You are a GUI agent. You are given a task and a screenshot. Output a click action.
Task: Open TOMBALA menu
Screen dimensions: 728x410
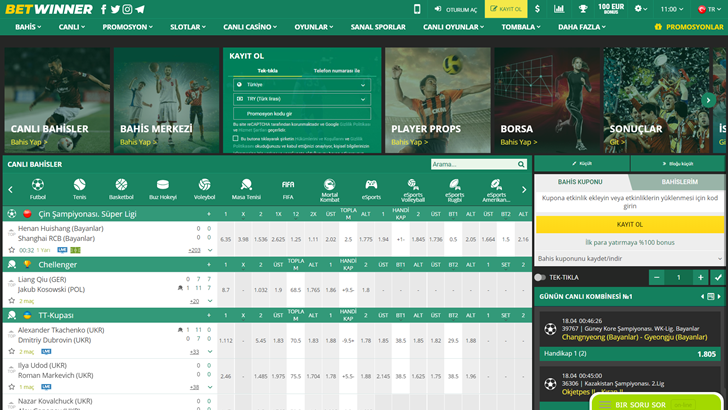(x=520, y=27)
